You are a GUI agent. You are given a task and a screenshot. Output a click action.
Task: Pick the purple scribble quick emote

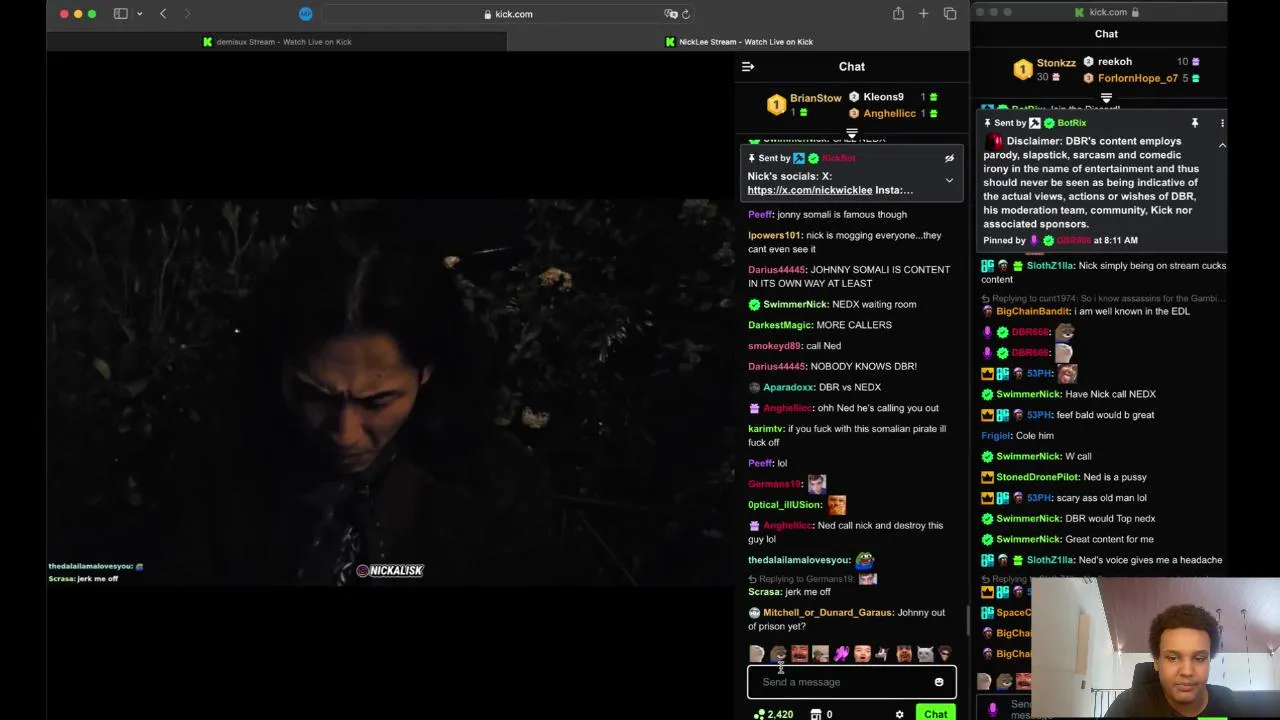pos(841,654)
